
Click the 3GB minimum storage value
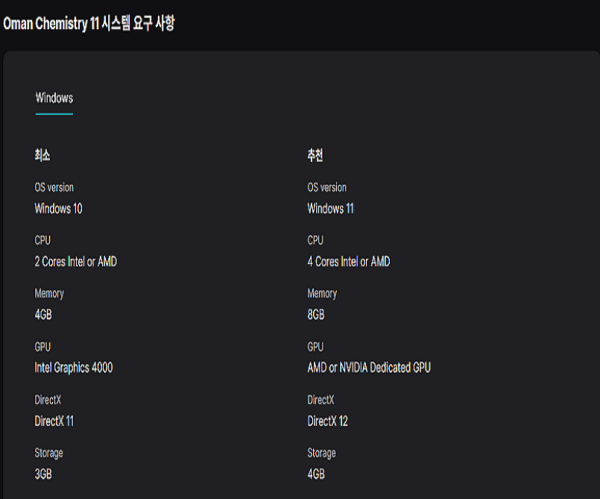(45, 474)
